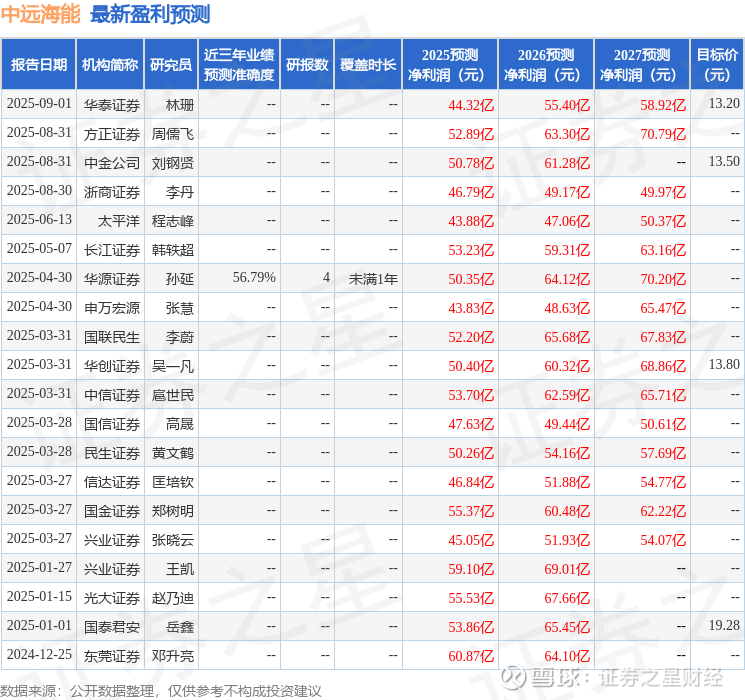This screenshot has height=700, width=745.
Task: Select the 华创证券 institution cell
Action: click(x=112, y=366)
